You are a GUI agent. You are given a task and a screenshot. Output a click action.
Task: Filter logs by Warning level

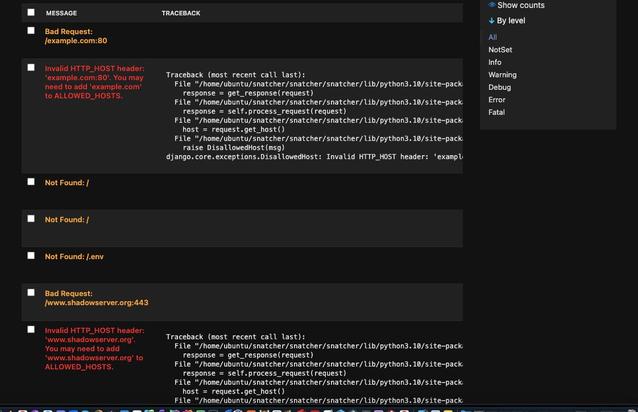point(503,75)
